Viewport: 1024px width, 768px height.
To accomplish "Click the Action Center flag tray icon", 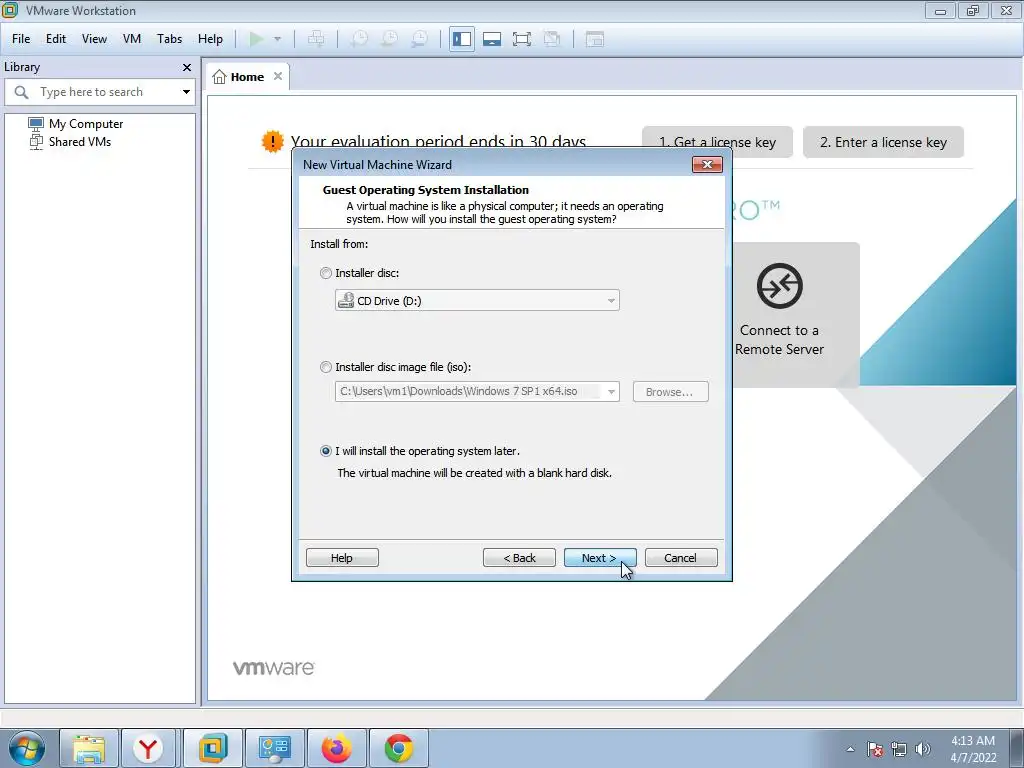I will 875,749.
